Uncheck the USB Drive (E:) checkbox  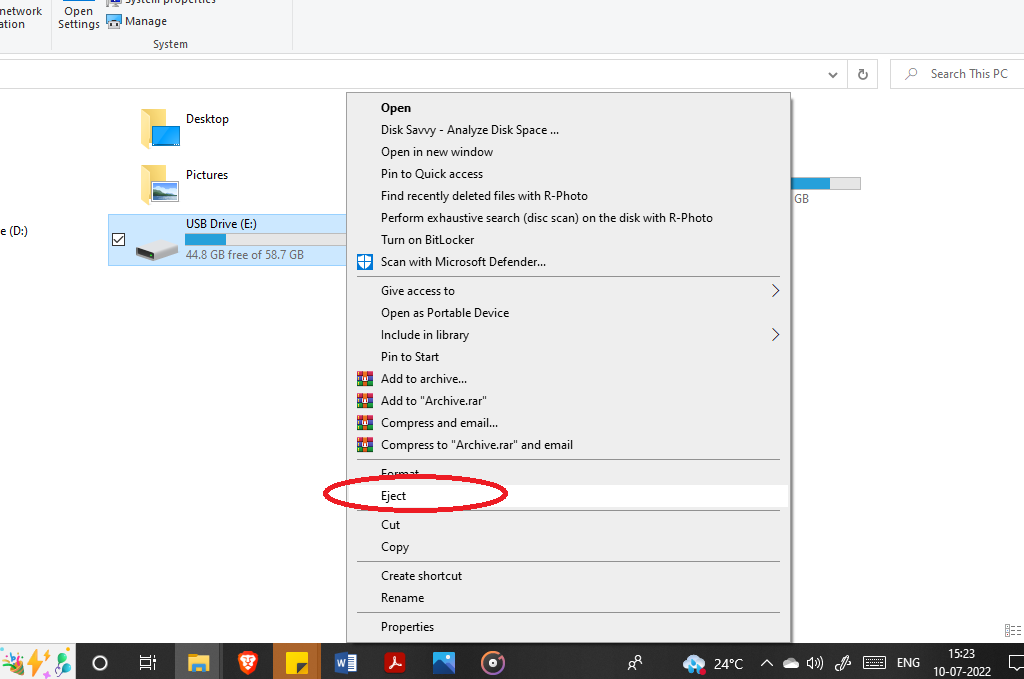[118, 239]
